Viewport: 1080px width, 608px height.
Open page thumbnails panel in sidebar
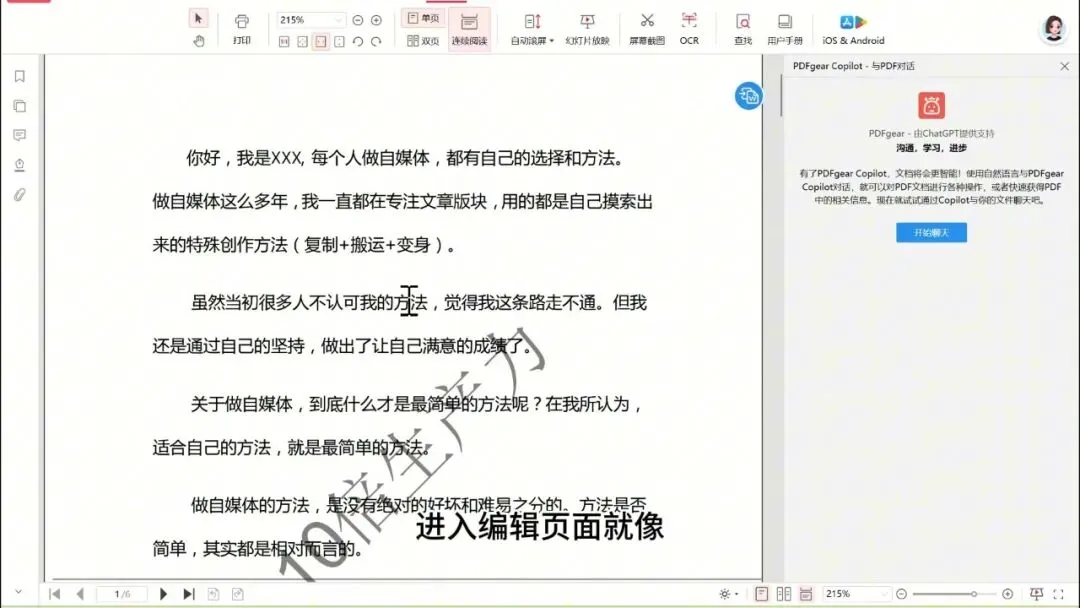click(x=20, y=106)
